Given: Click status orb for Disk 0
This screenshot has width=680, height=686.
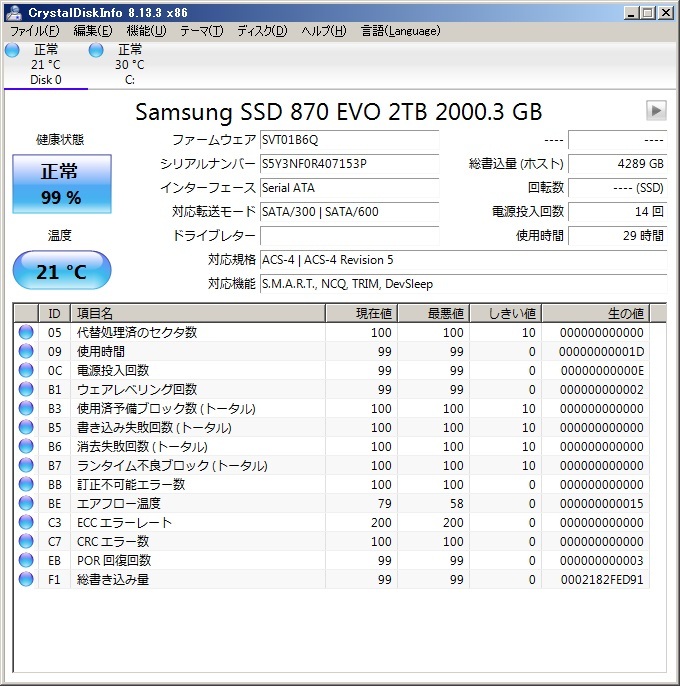Looking at the screenshot, I should (x=12, y=50).
